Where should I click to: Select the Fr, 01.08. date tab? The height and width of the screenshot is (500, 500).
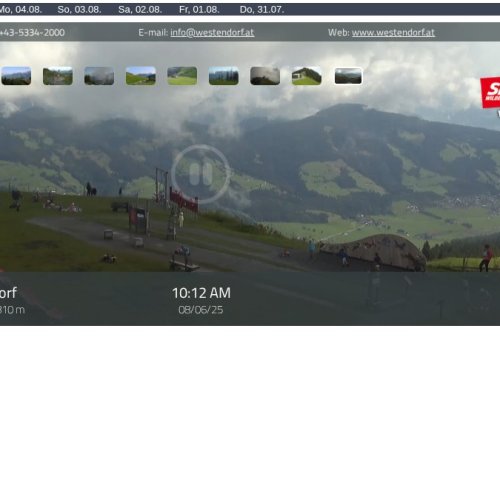(199, 10)
